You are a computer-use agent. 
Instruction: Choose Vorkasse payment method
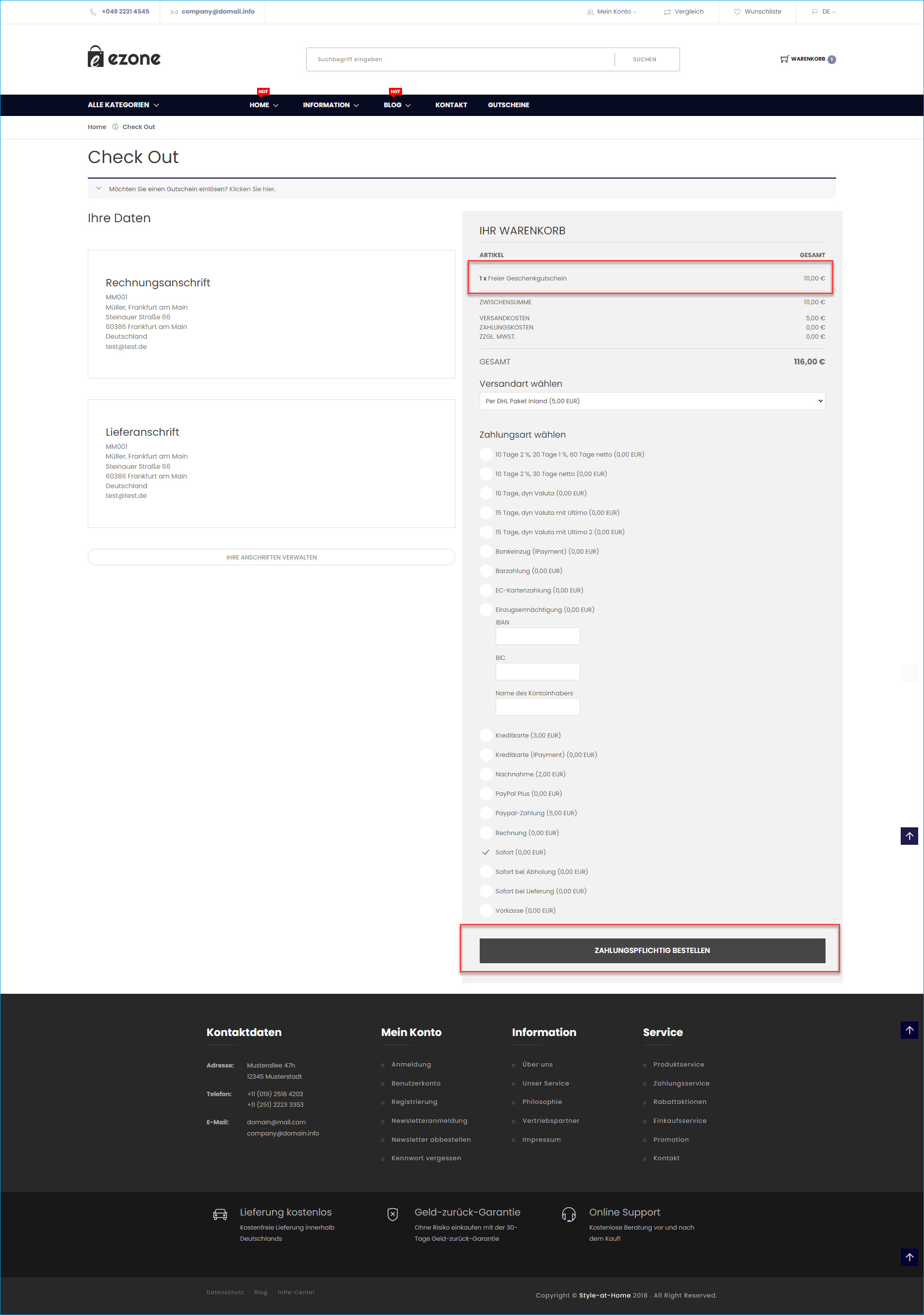click(486, 911)
